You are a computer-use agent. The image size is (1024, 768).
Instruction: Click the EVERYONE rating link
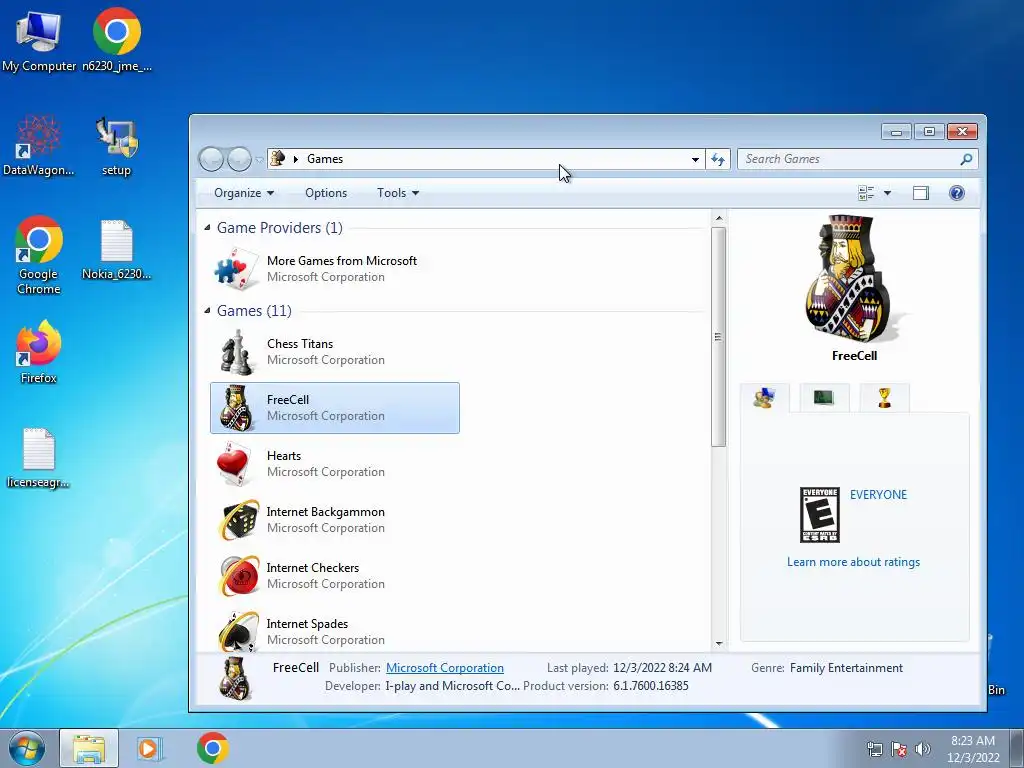tap(878, 494)
